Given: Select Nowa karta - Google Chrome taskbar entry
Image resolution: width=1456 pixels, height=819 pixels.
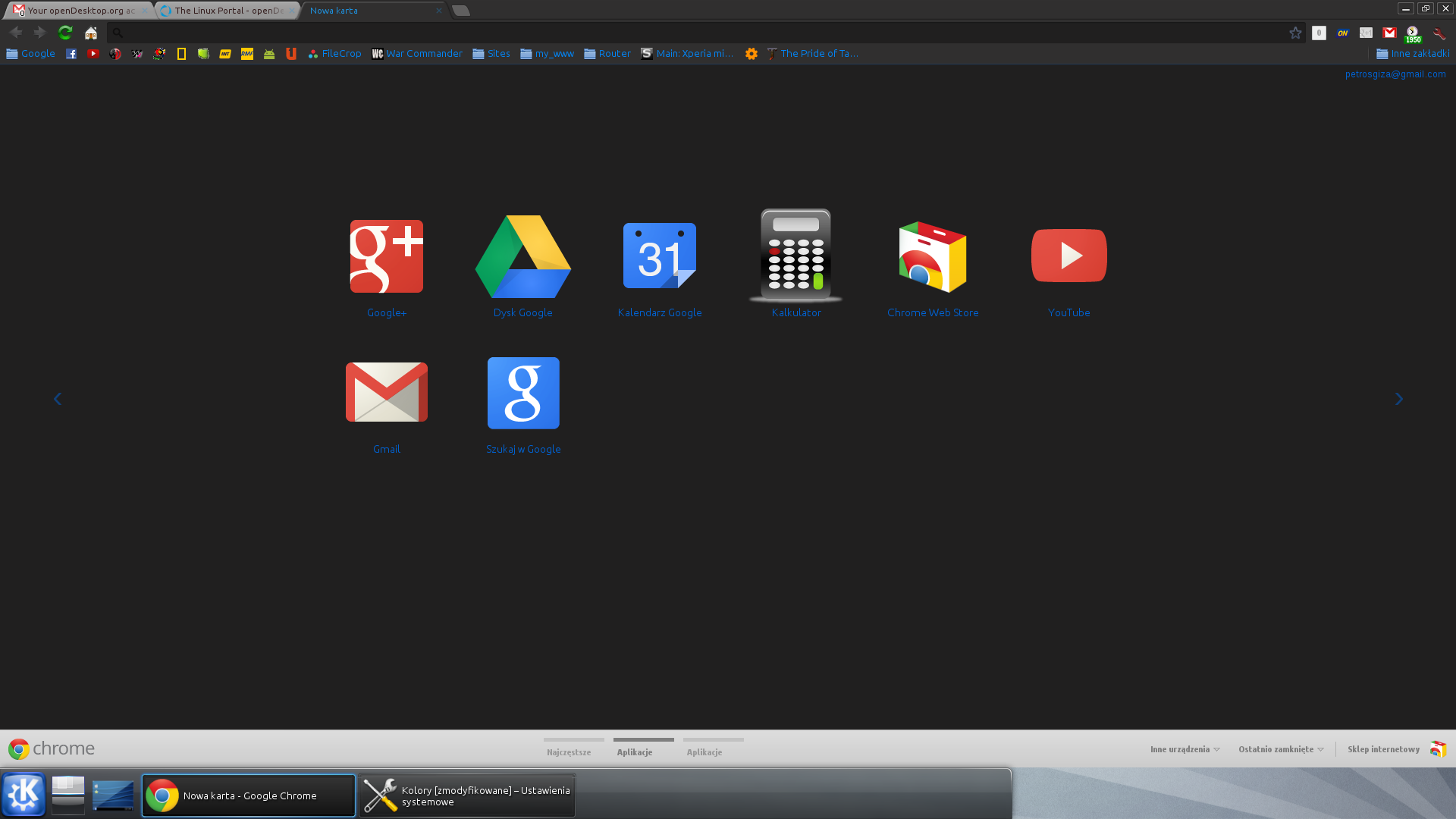Looking at the screenshot, I should (249, 795).
